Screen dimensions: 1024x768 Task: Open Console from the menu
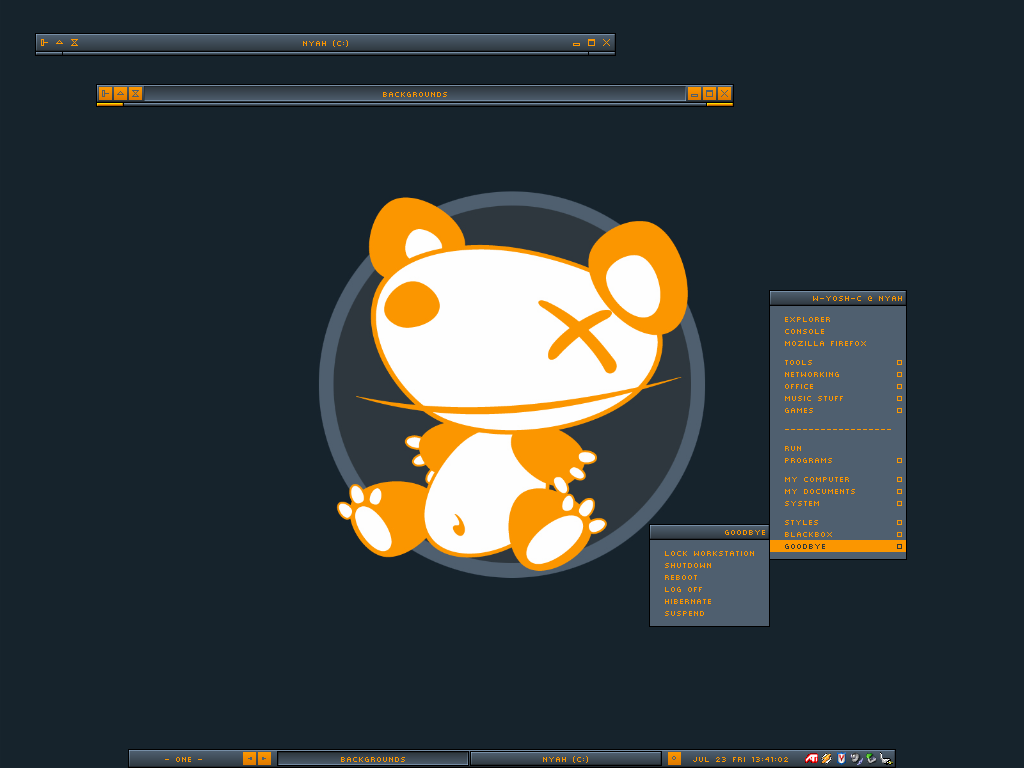pyautogui.click(x=838, y=331)
